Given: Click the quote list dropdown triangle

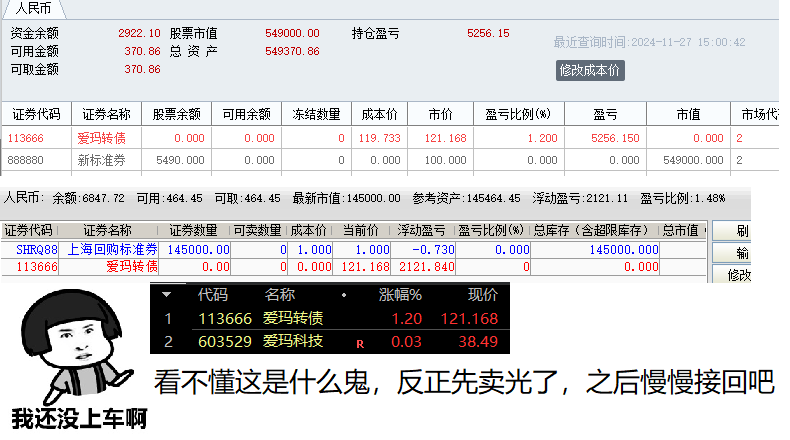Looking at the screenshot, I should (166, 295).
